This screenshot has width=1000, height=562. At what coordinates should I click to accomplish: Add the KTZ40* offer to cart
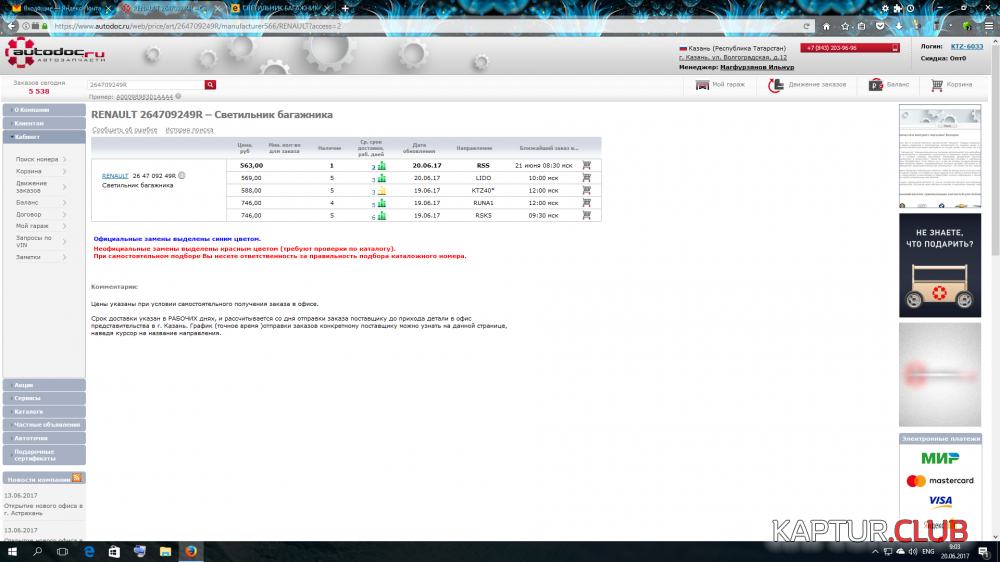point(586,190)
